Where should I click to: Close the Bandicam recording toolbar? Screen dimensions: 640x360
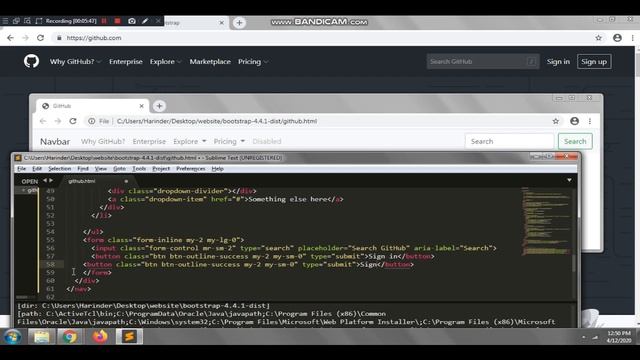coord(158,21)
